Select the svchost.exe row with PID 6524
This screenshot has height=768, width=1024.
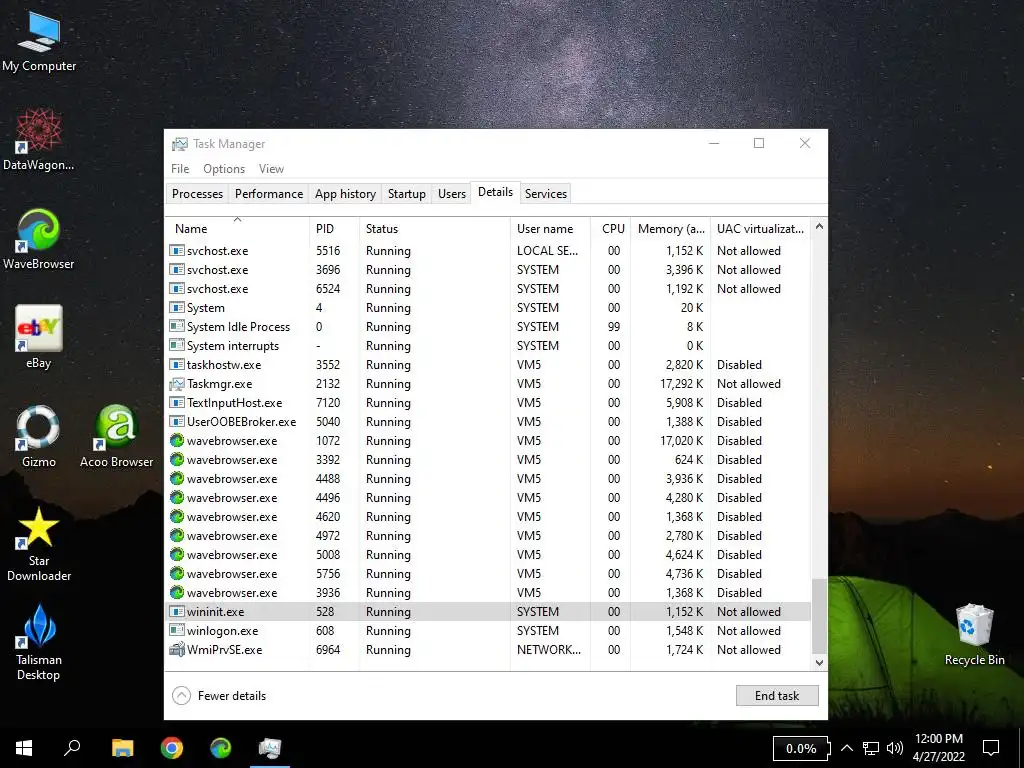[x=488, y=289]
